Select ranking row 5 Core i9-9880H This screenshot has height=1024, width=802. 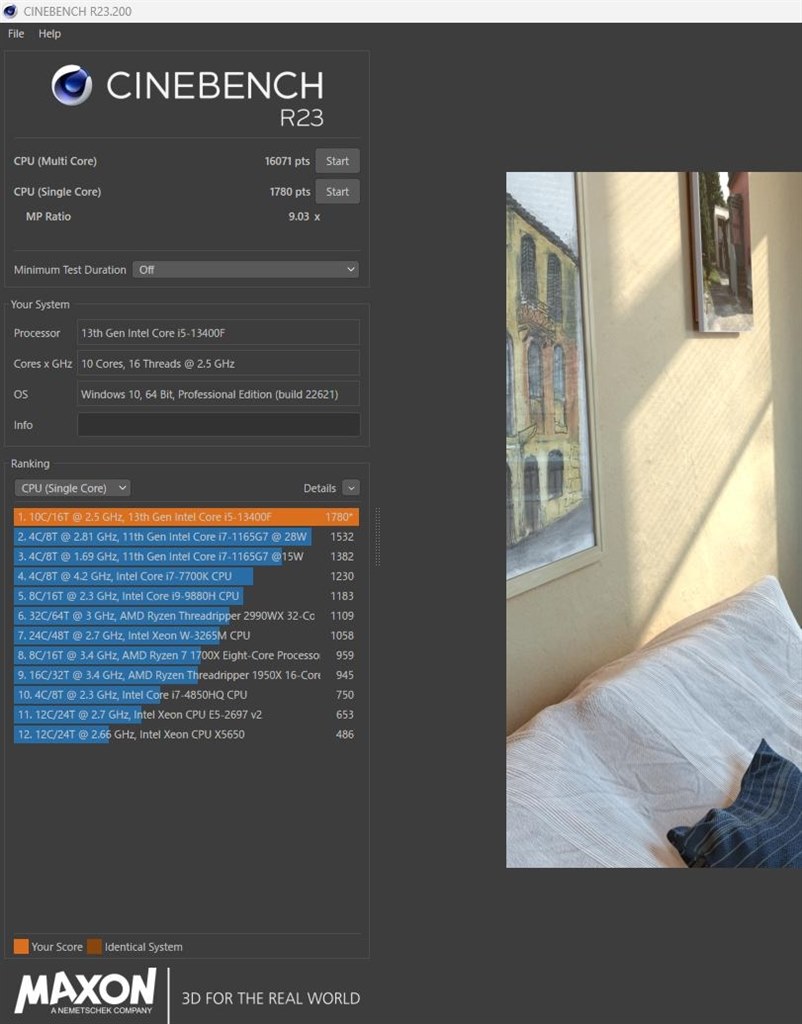coord(186,596)
